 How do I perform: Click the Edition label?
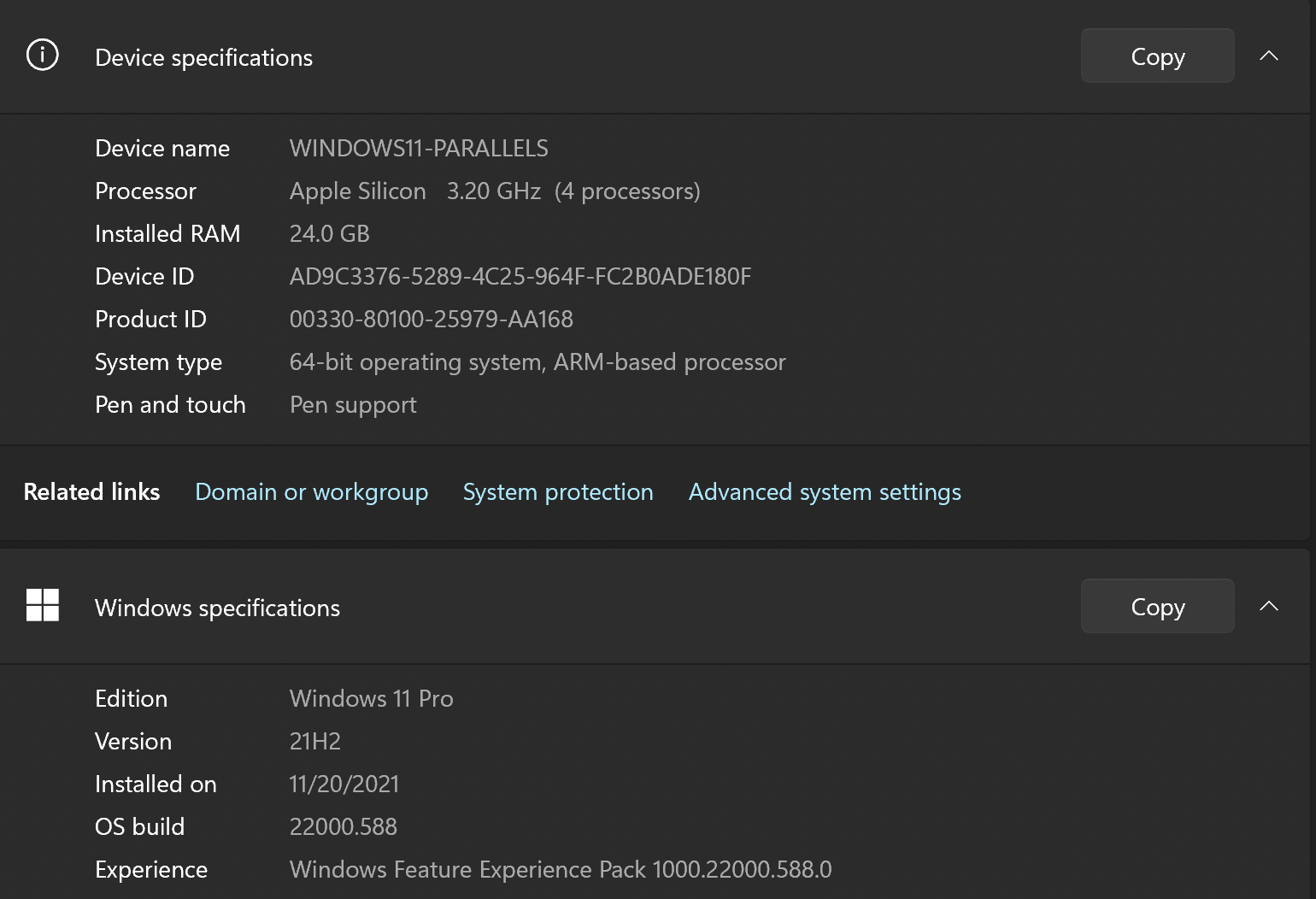point(131,699)
